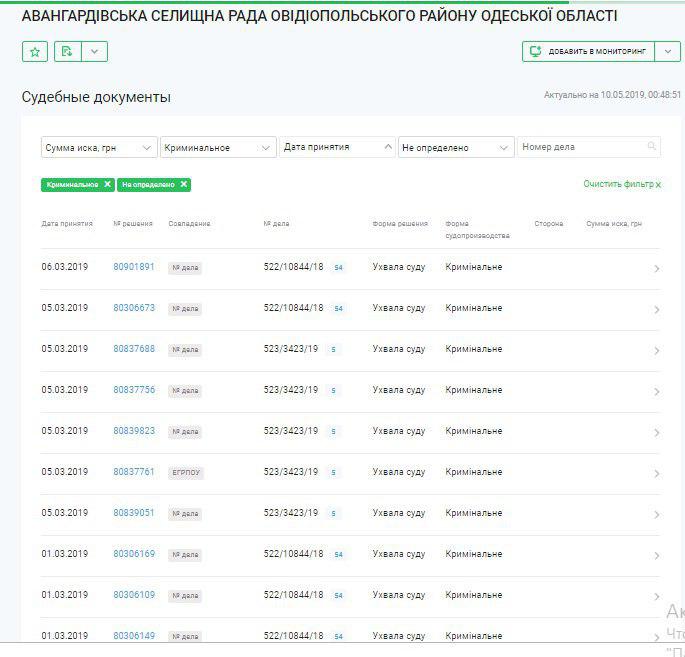
Task: Open the Сумма иска, грн dropdown
Action: (99, 147)
